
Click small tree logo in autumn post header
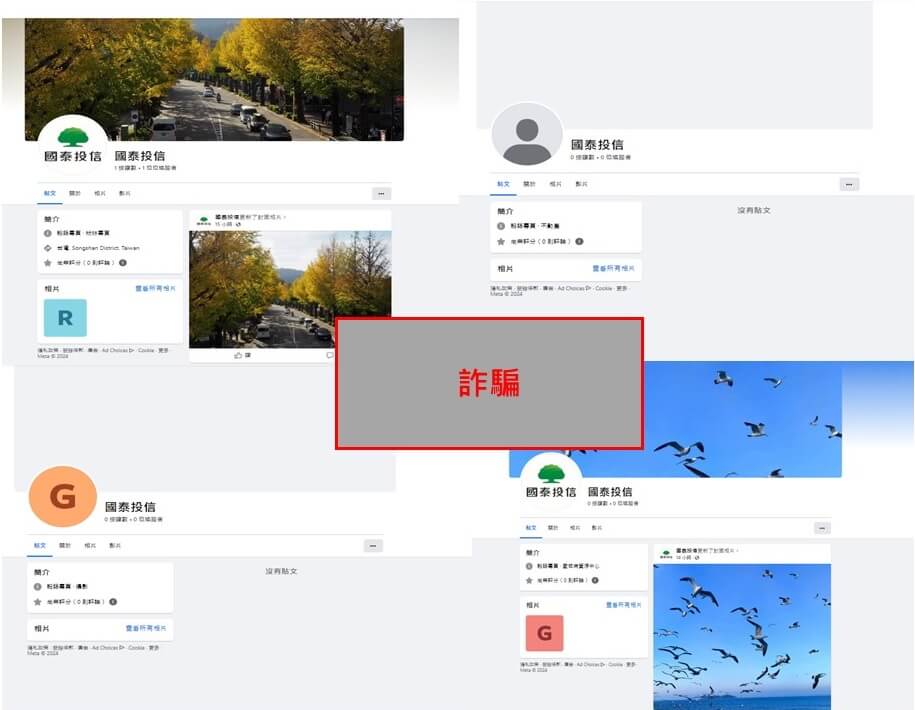[204, 221]
